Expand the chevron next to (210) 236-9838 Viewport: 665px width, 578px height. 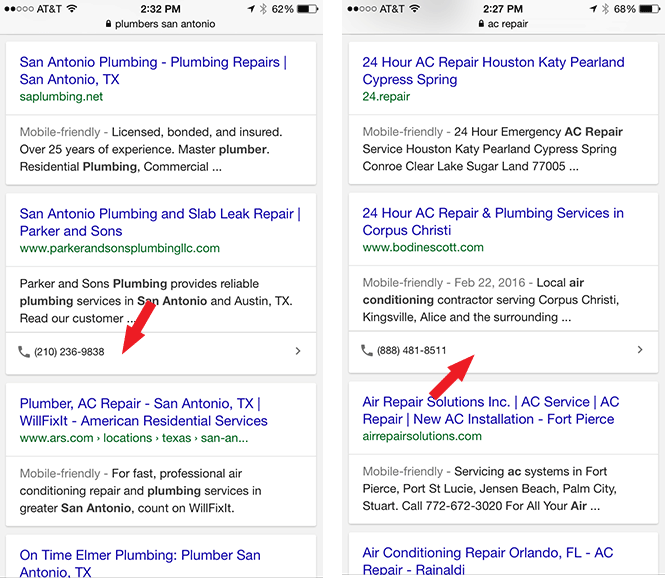298,352
